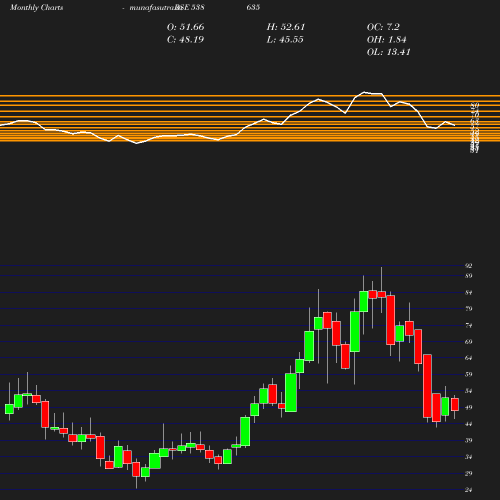Select the high value H: 52.61

[286, 27]
